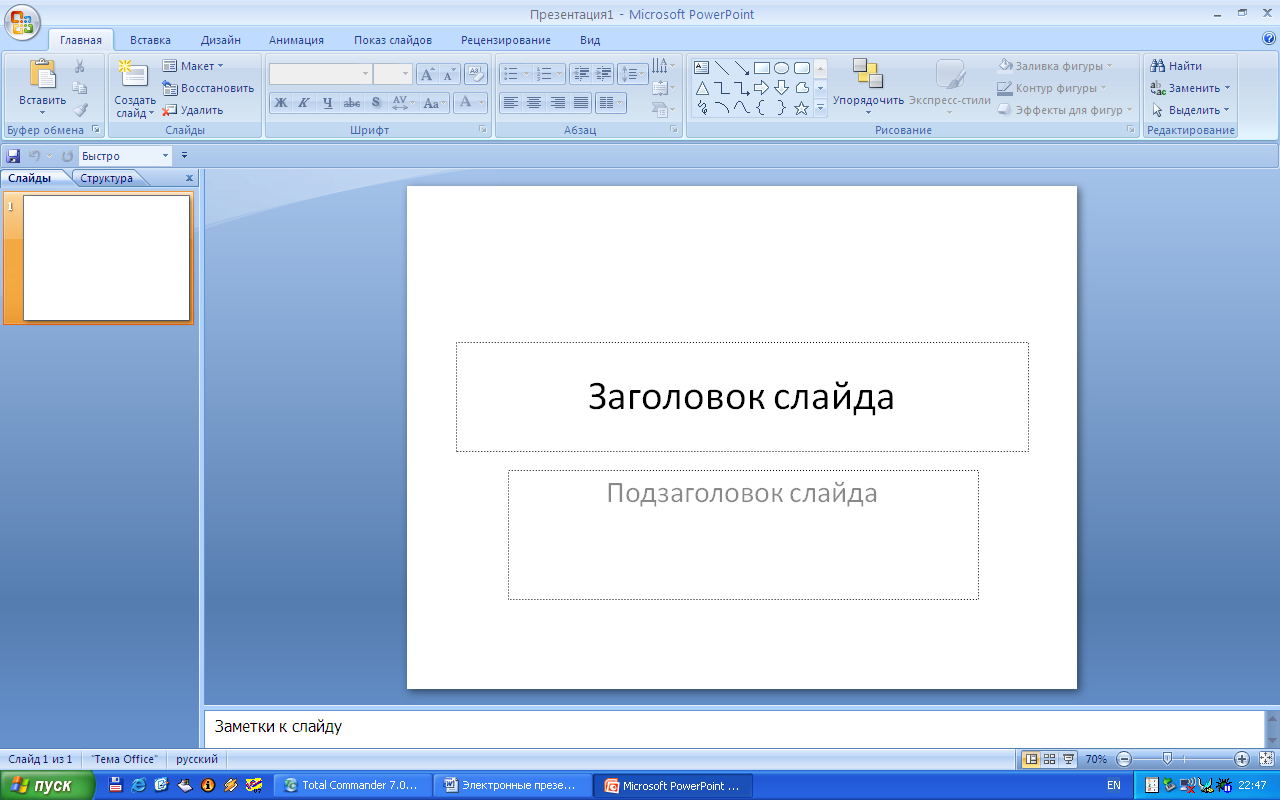1280x800 pixels.
Task: Expand the shapes gallery More arrow
Action: pos(820,108)
